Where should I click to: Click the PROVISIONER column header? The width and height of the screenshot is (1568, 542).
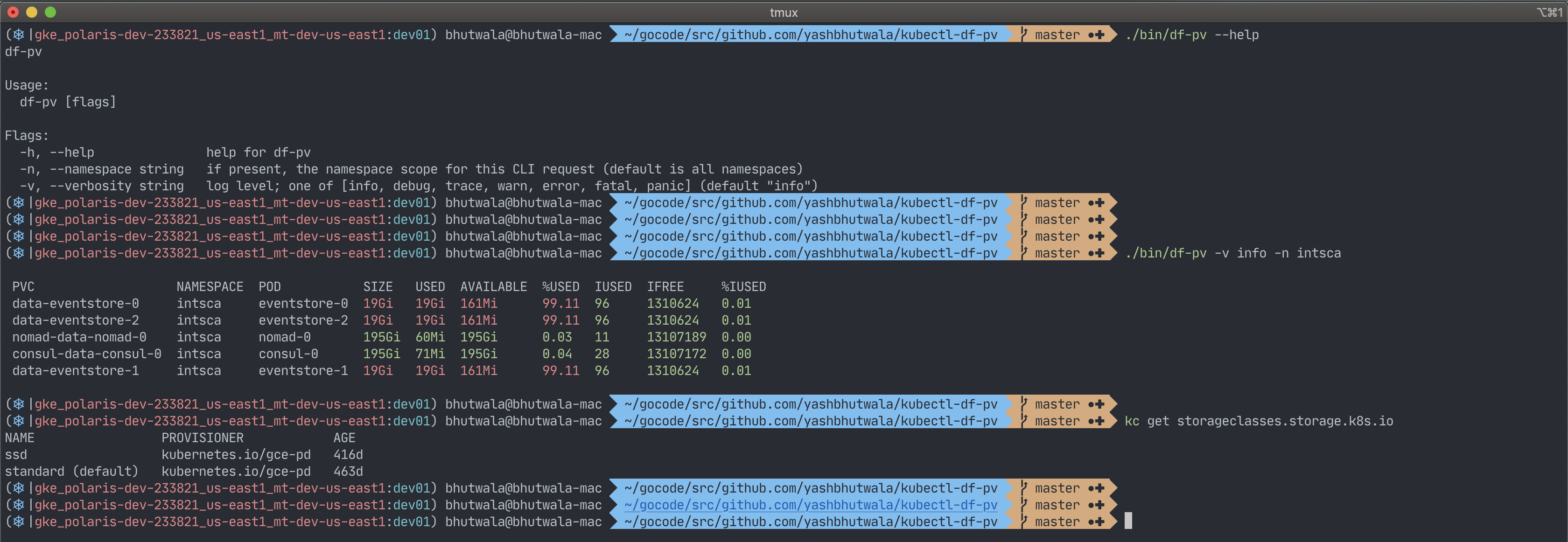click(x=202, y=438)
